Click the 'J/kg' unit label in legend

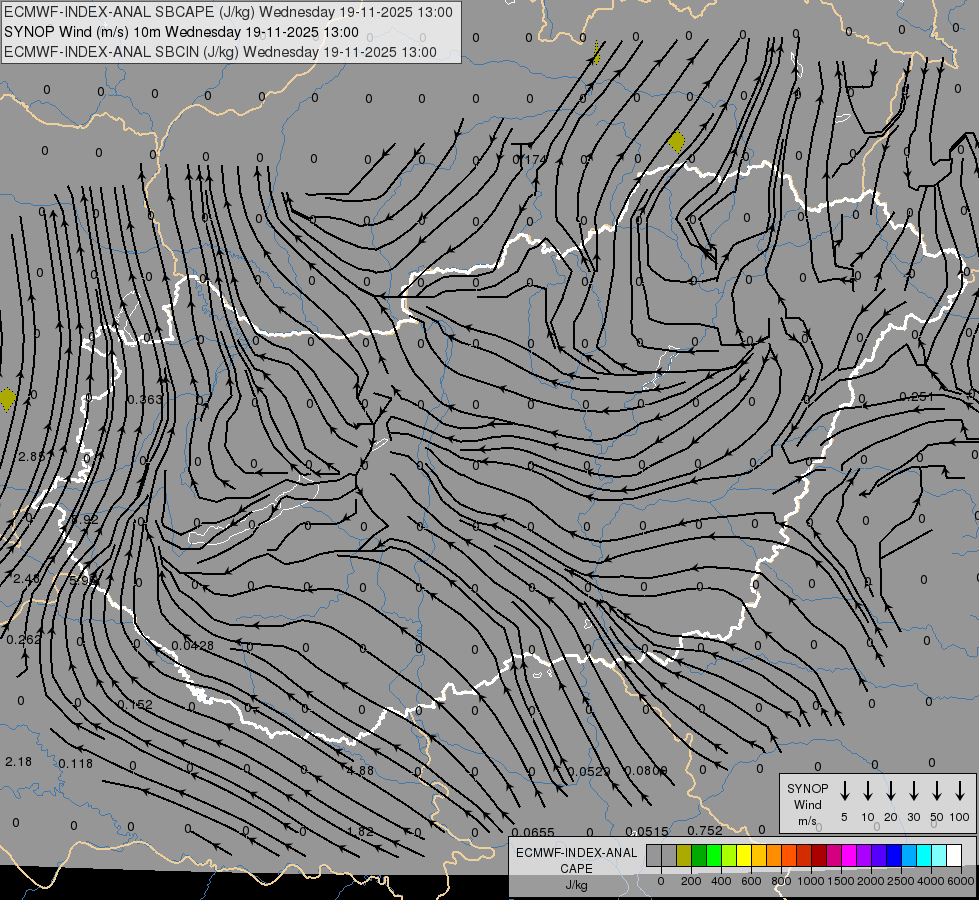click(x=576, y=885)
